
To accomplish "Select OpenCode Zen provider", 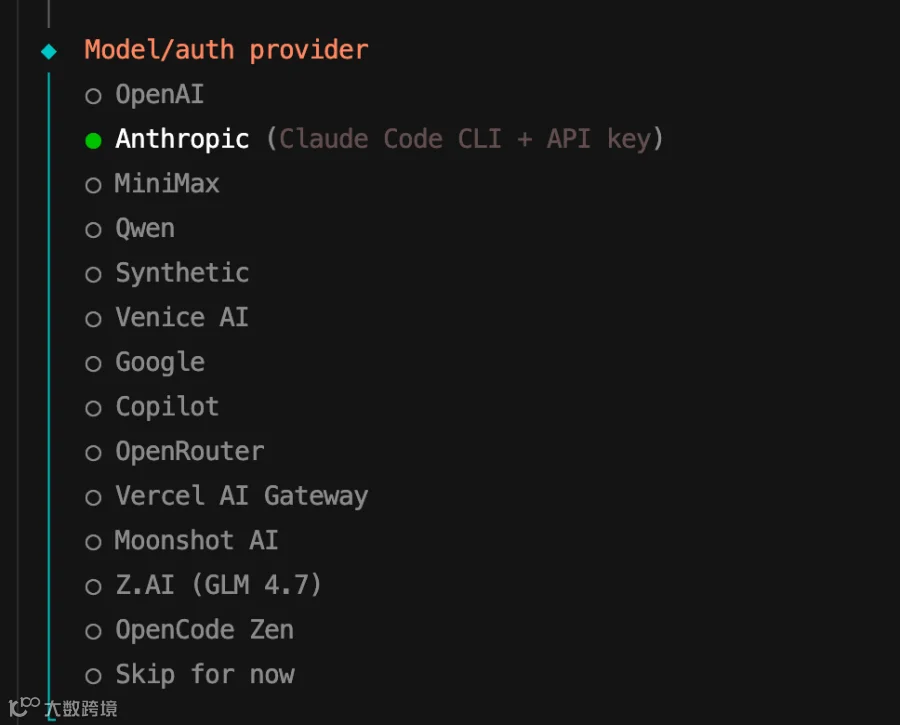I will (x=189, y=631).
